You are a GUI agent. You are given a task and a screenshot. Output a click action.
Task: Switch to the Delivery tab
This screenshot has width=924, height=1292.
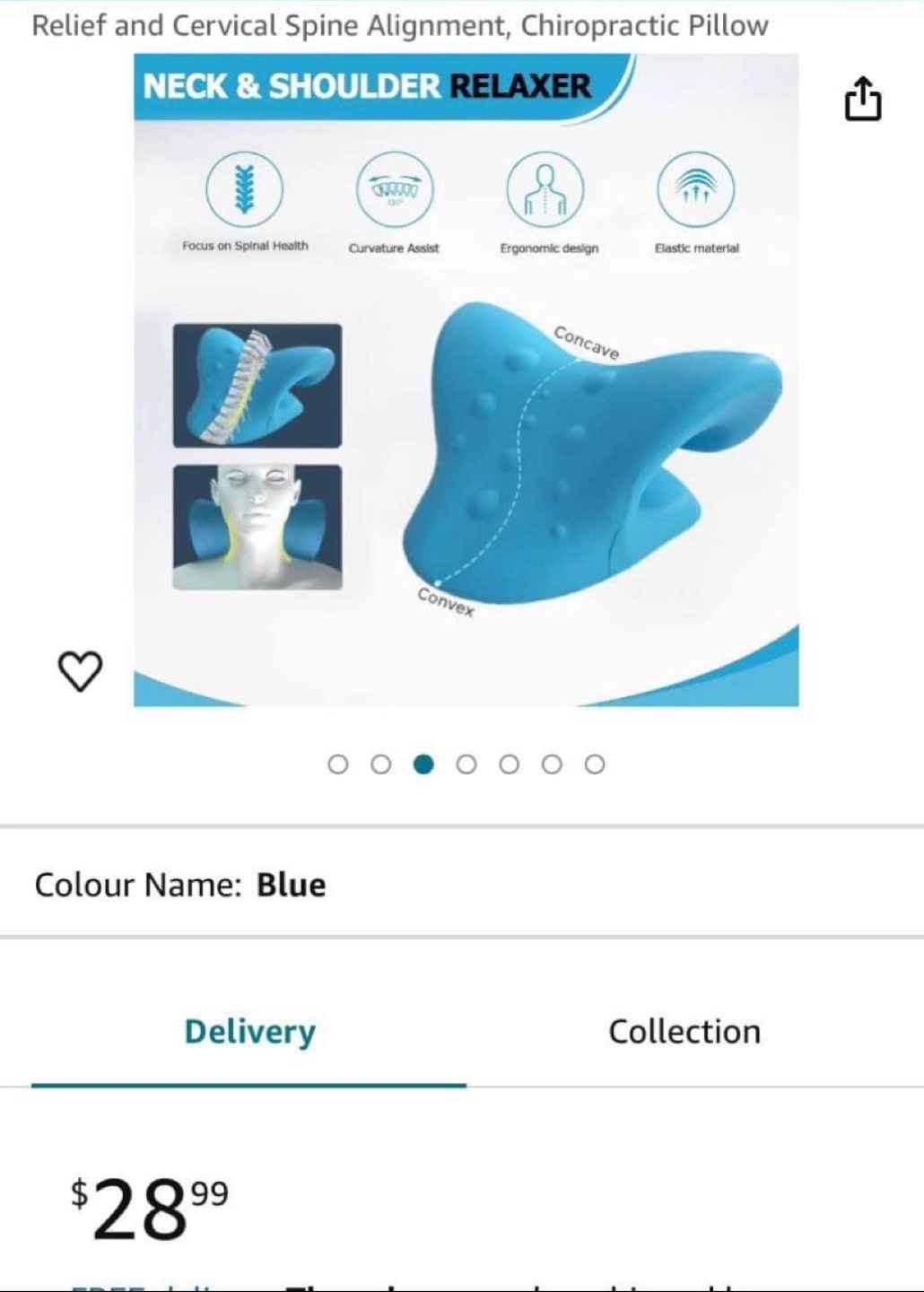coord(249,1032)
